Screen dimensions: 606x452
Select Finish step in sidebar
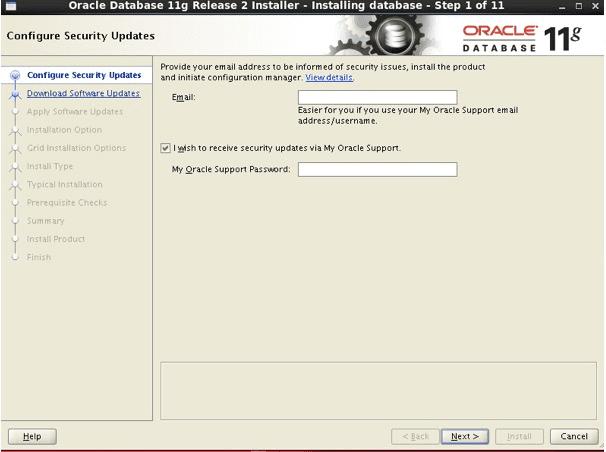click(x=39, y=257)
